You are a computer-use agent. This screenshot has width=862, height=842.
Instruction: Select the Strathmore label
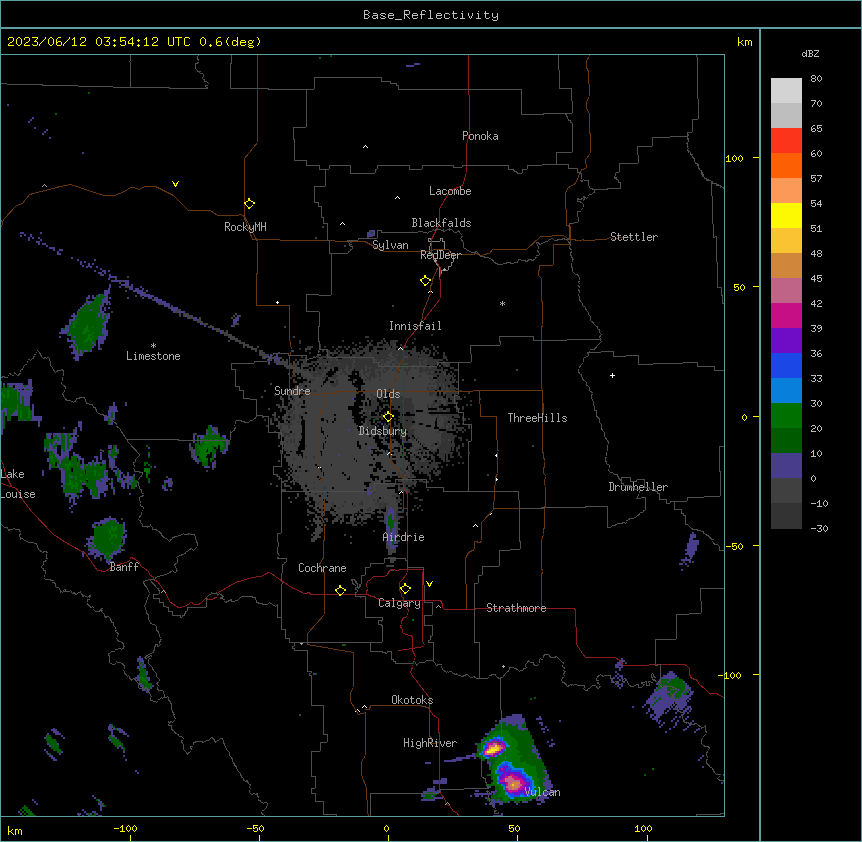516,608
